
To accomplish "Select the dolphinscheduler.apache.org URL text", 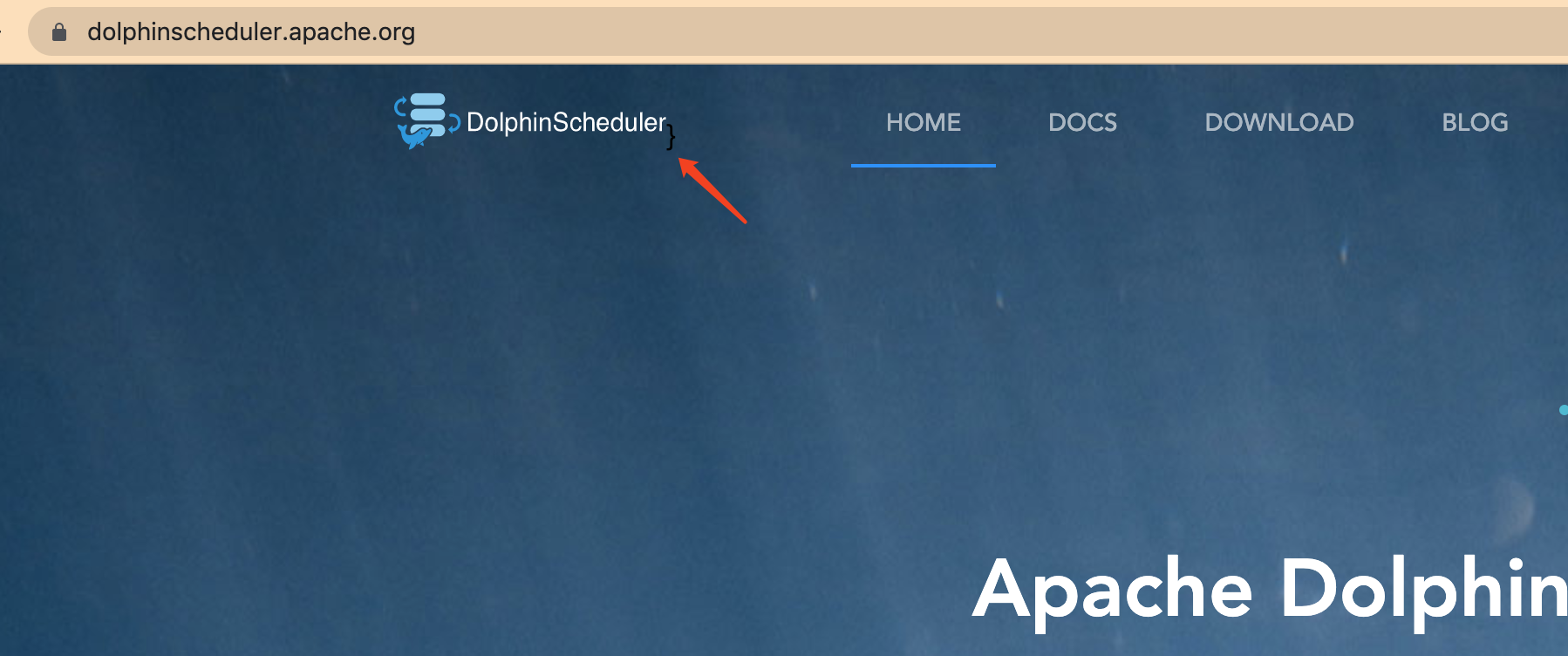I will (251, 32).
